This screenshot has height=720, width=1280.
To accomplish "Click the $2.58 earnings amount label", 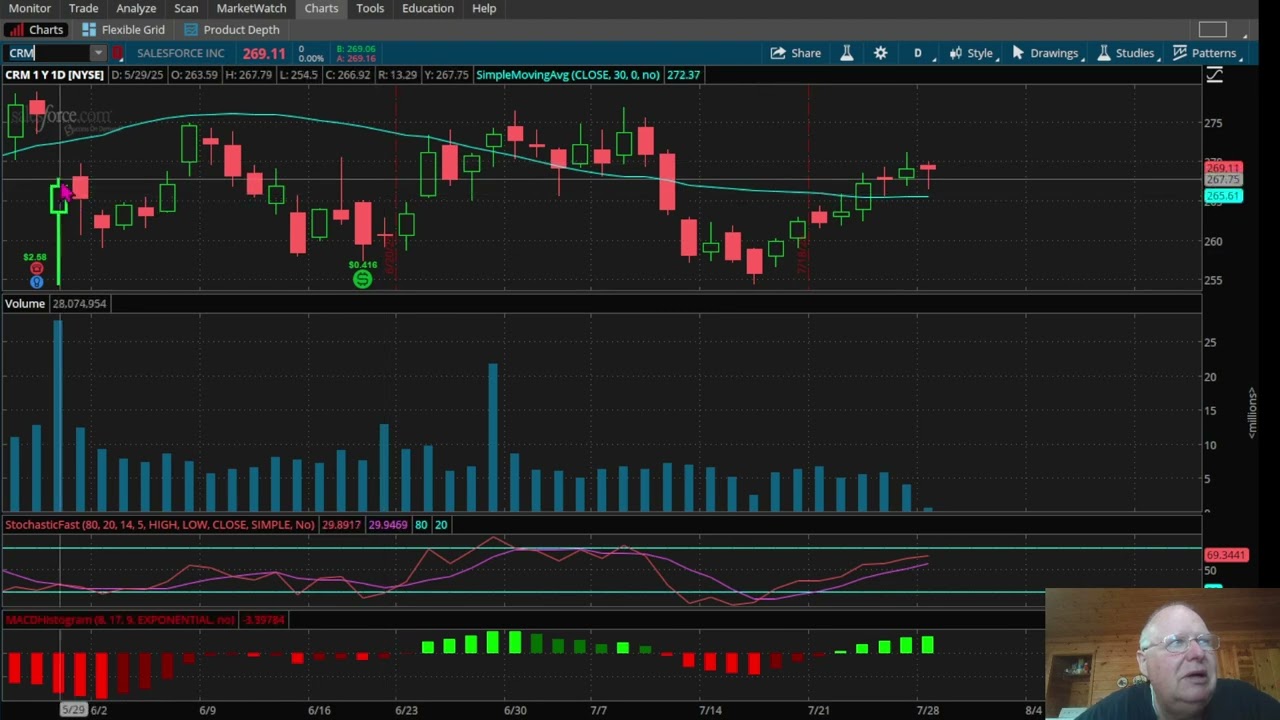I will [x=34, y=257].
